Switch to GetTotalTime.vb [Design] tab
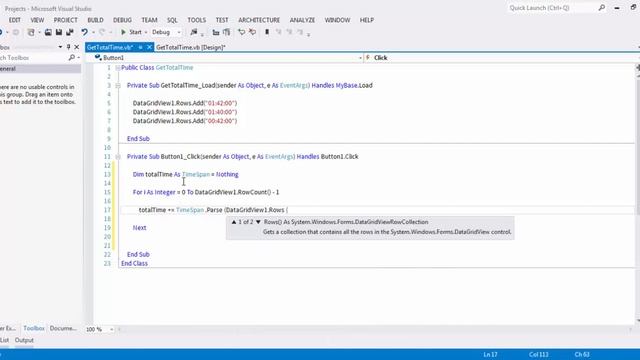640x360 pixels. click(x=191, y=47)
